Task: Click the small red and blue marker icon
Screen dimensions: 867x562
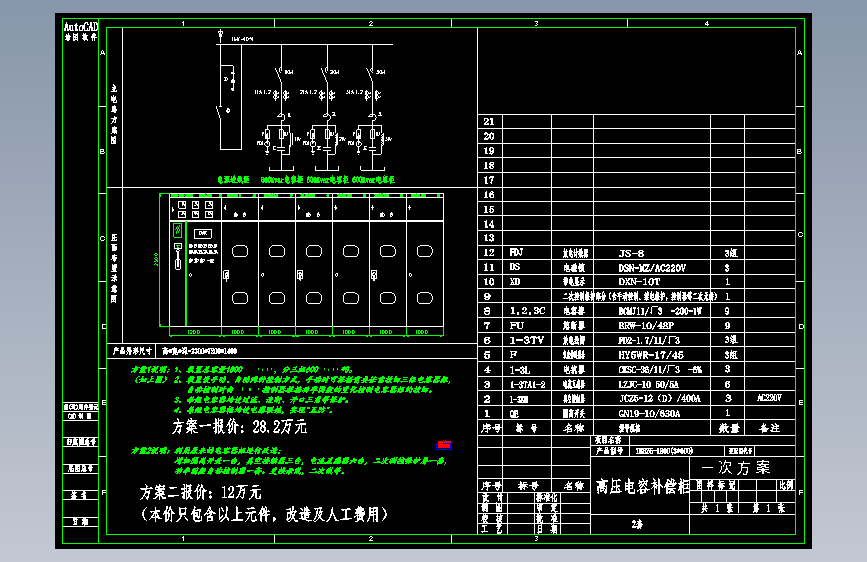Action: click(444, 445)
